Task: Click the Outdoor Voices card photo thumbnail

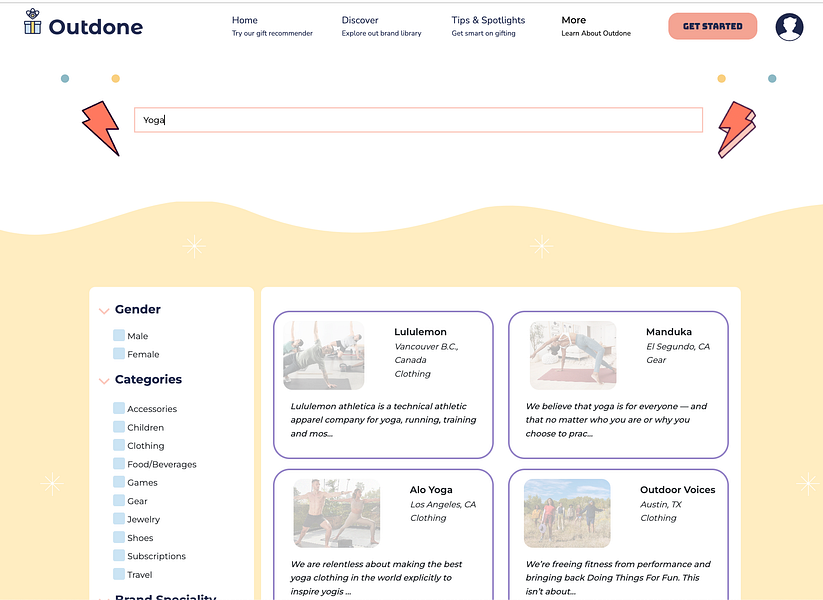Action: click(x=567, y=513)
